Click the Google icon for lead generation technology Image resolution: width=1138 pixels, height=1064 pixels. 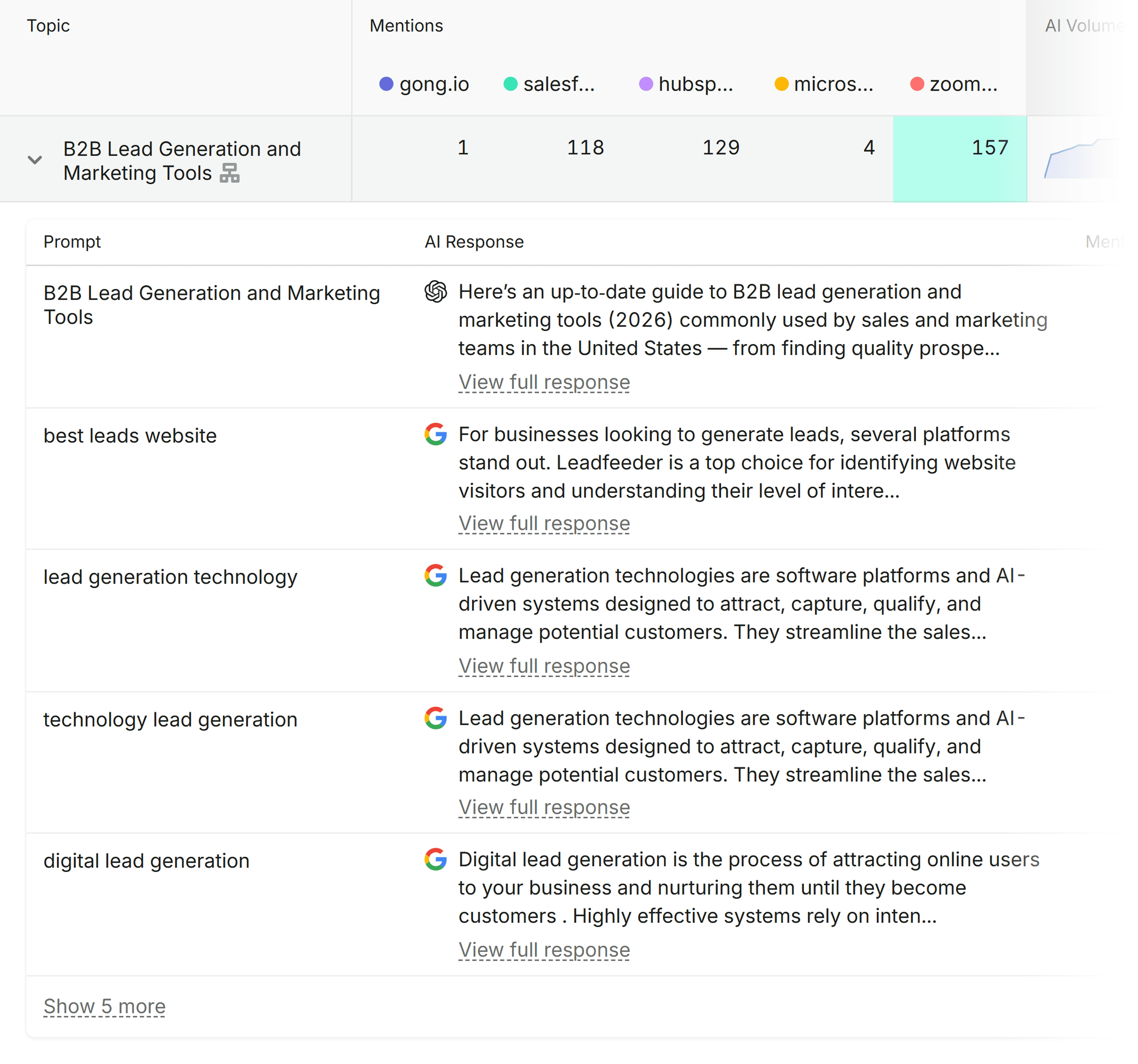(x=436, y=575)
